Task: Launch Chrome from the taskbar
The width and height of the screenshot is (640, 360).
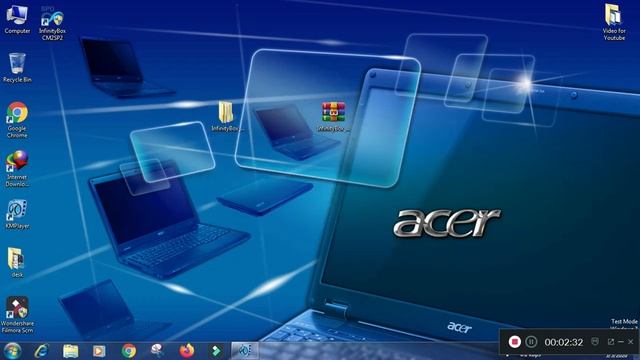Action: pos(129,351)
